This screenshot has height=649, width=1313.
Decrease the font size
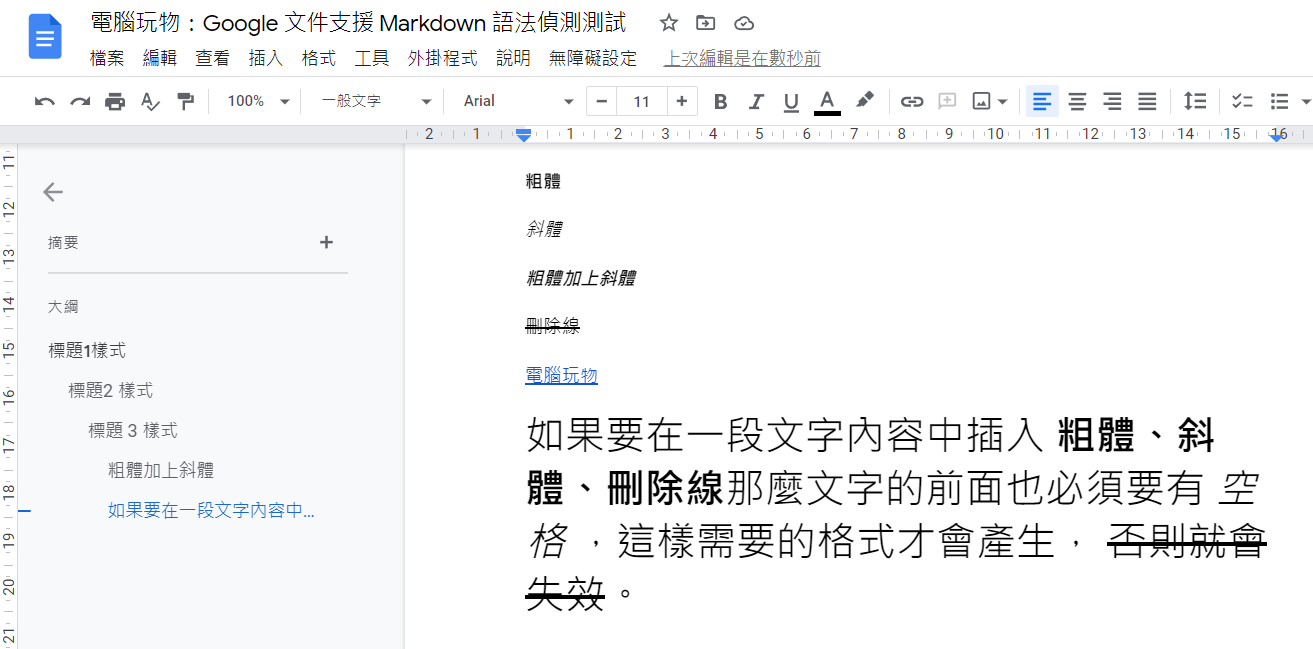coord(602,101)
